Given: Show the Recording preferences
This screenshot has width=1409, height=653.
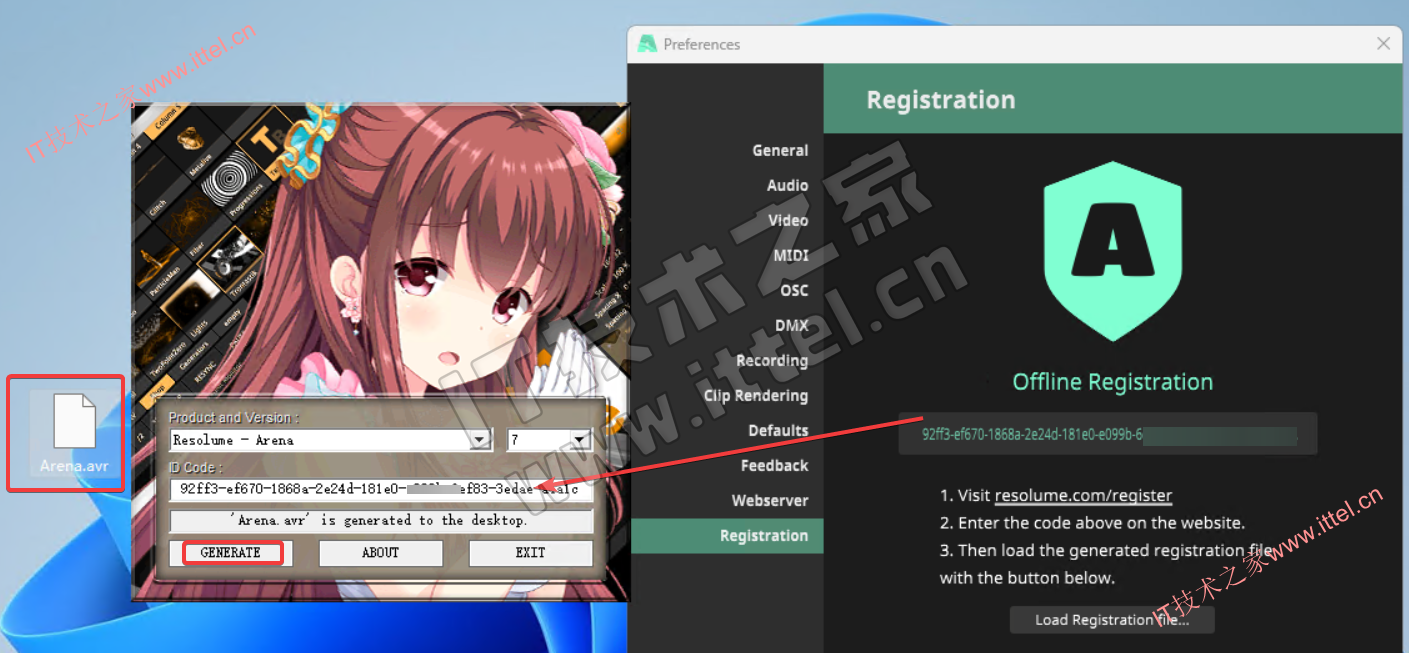Looking at the screenshot, I should point(771,361).
